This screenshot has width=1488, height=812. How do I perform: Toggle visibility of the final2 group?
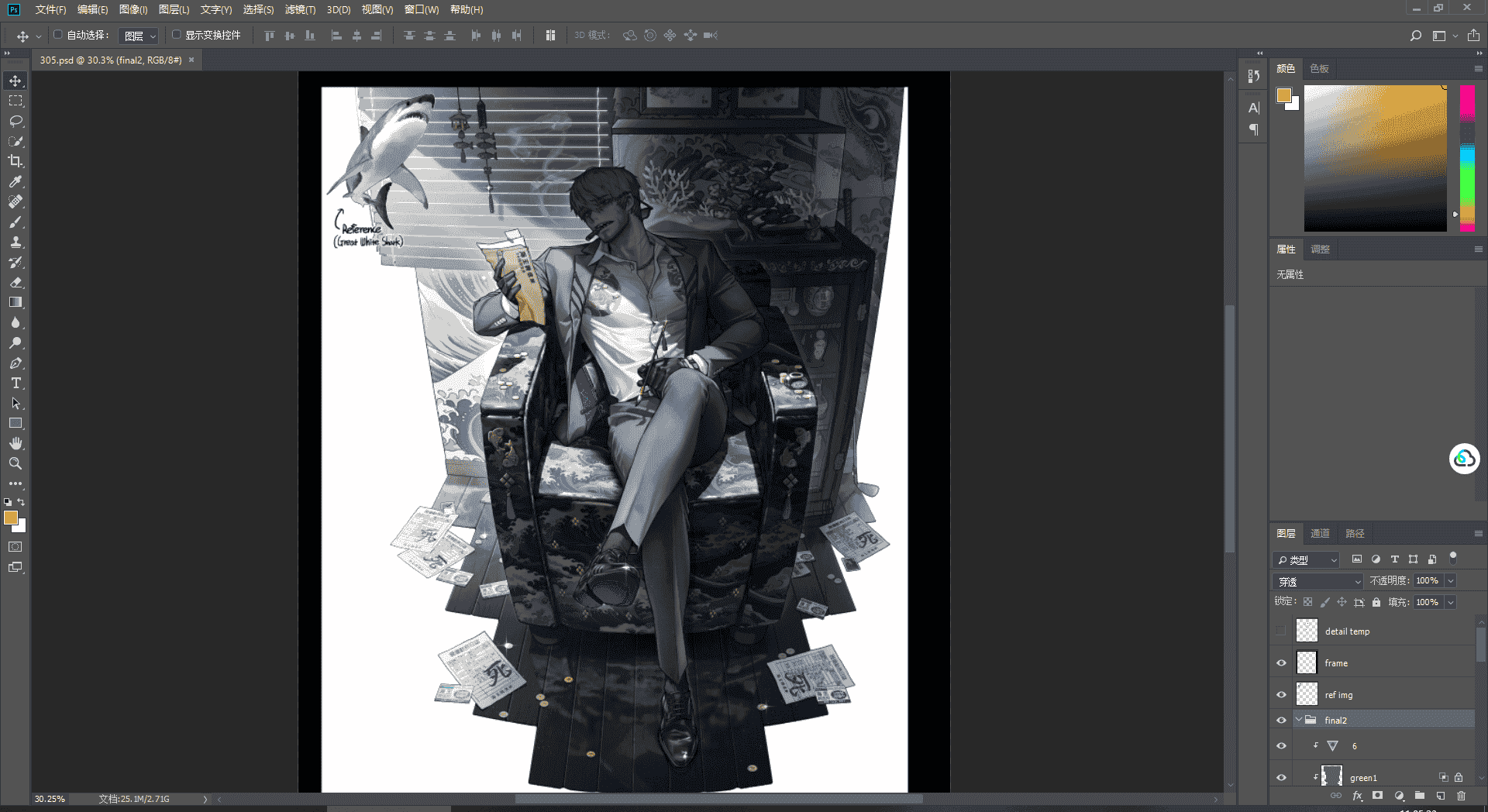(1280, 721)
